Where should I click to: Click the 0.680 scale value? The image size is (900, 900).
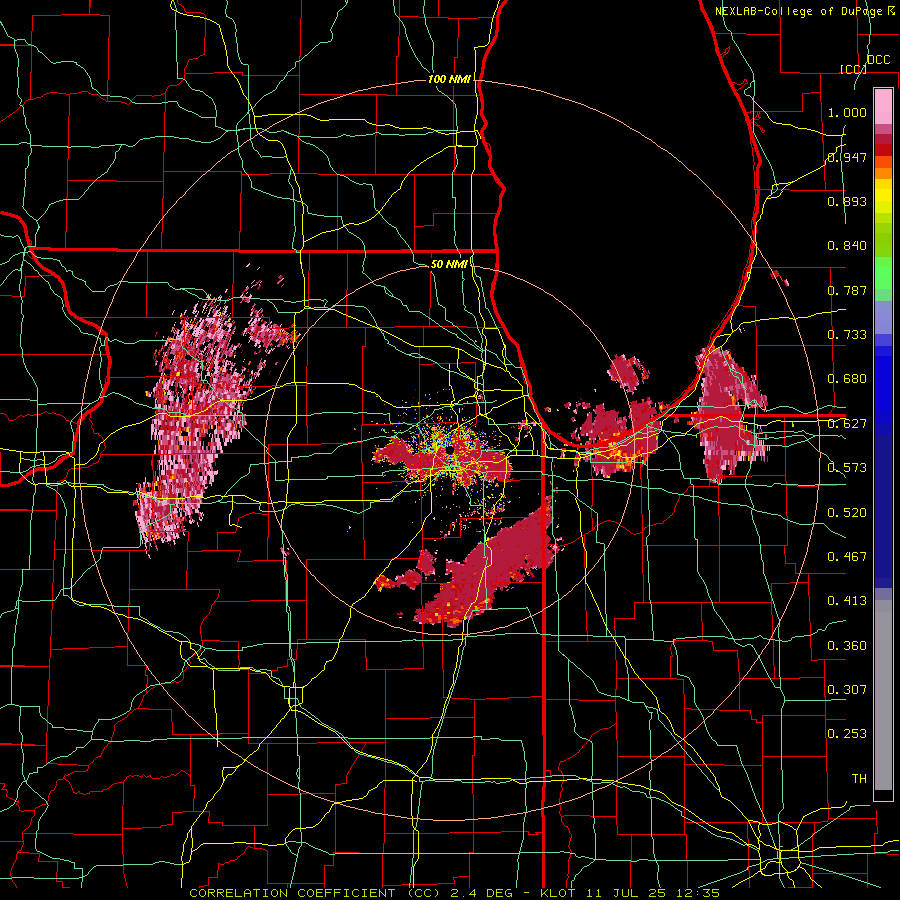tap(847, 379)
